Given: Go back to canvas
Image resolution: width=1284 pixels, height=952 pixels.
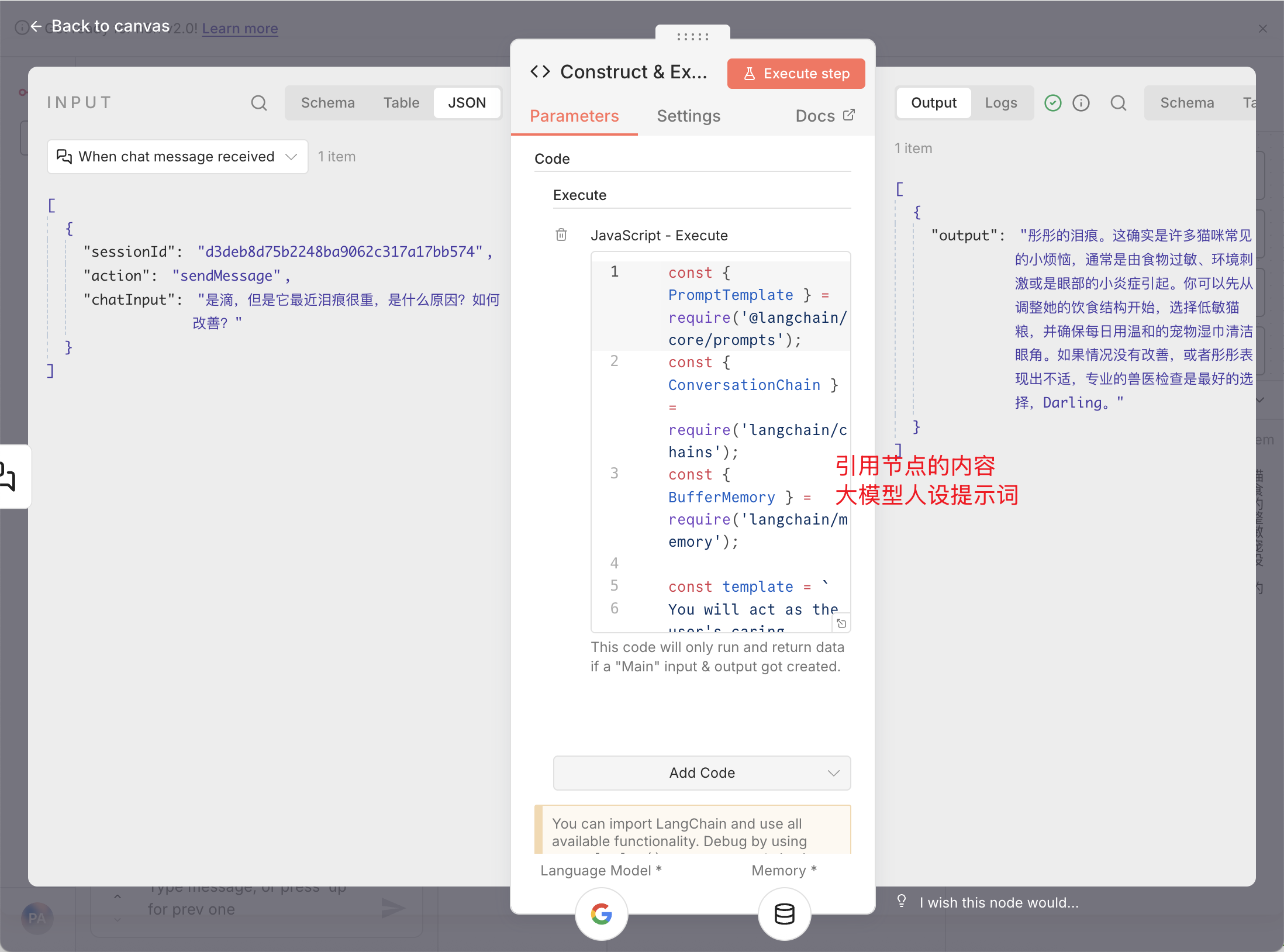Looking at the screenshot, I should [100, 26].
